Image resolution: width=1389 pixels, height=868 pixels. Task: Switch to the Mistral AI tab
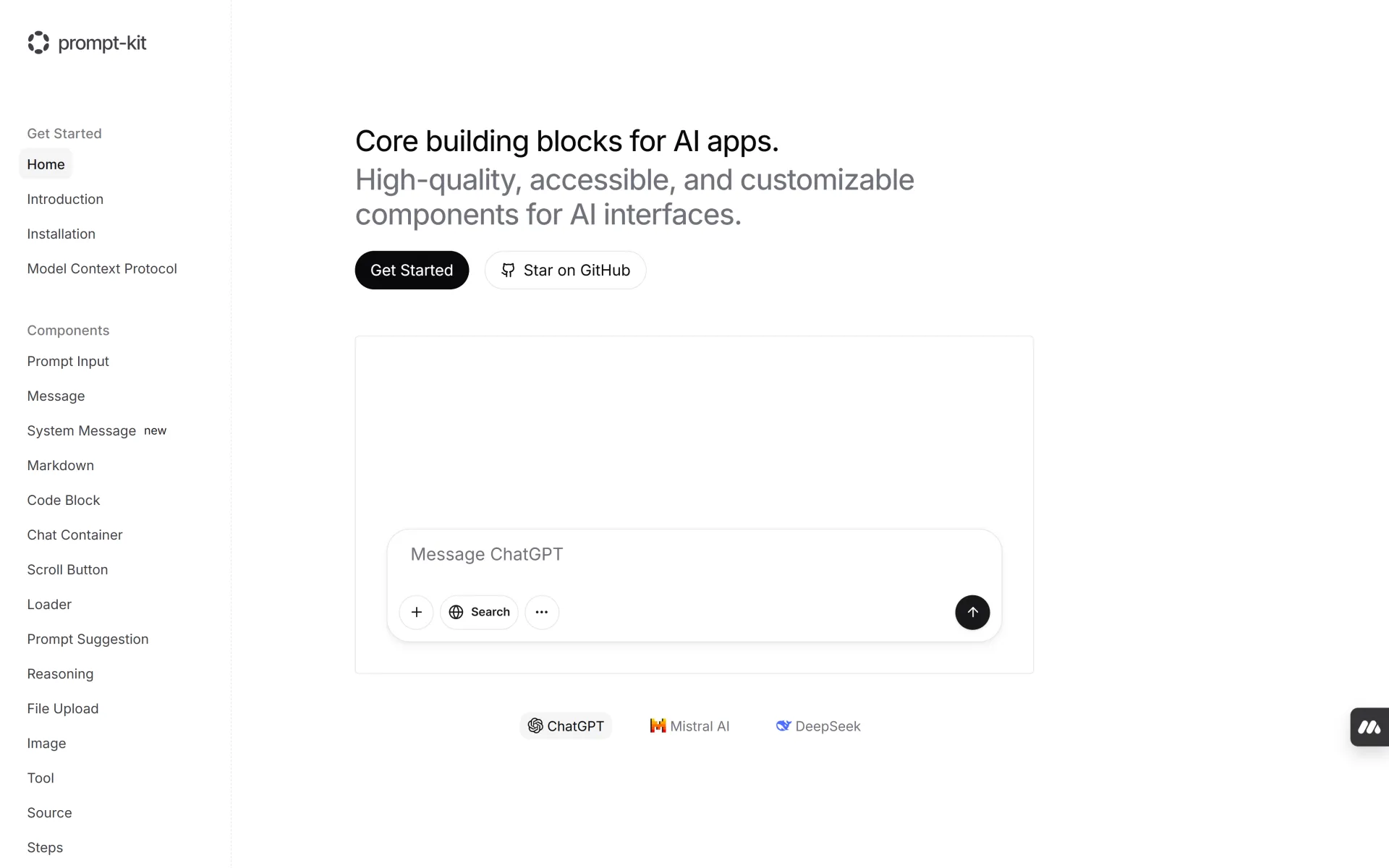coord(689,726)
